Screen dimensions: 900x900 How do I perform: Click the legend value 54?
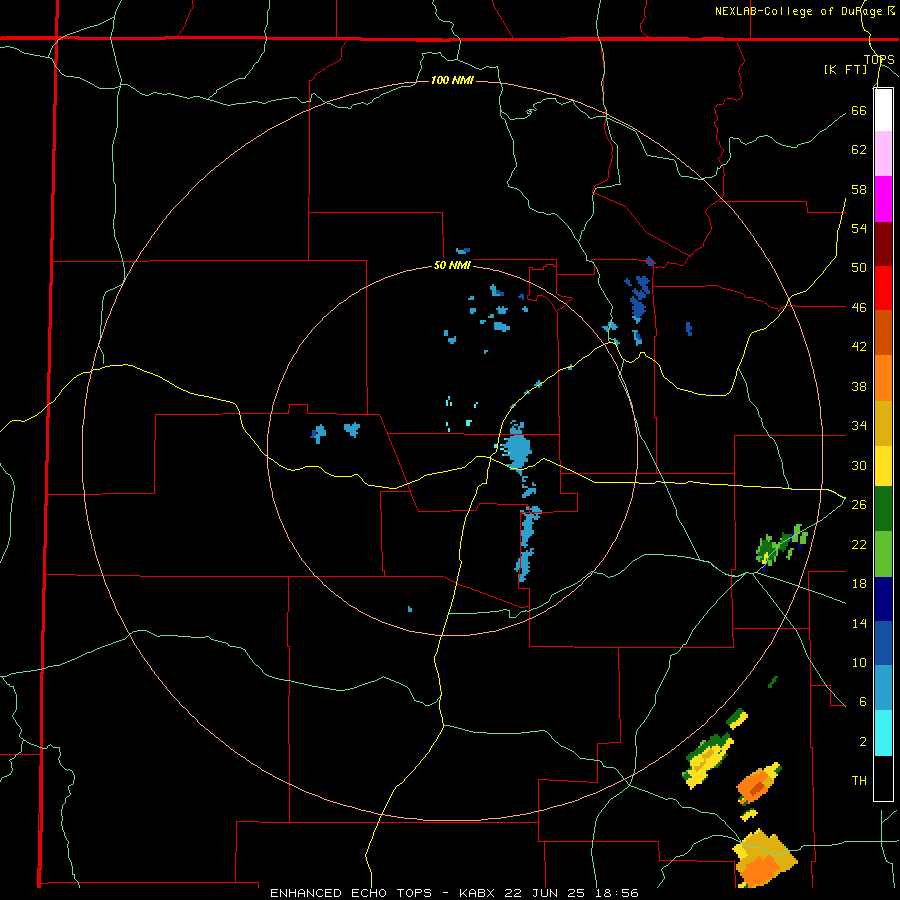pyautogui.click(x=859, y=228)
